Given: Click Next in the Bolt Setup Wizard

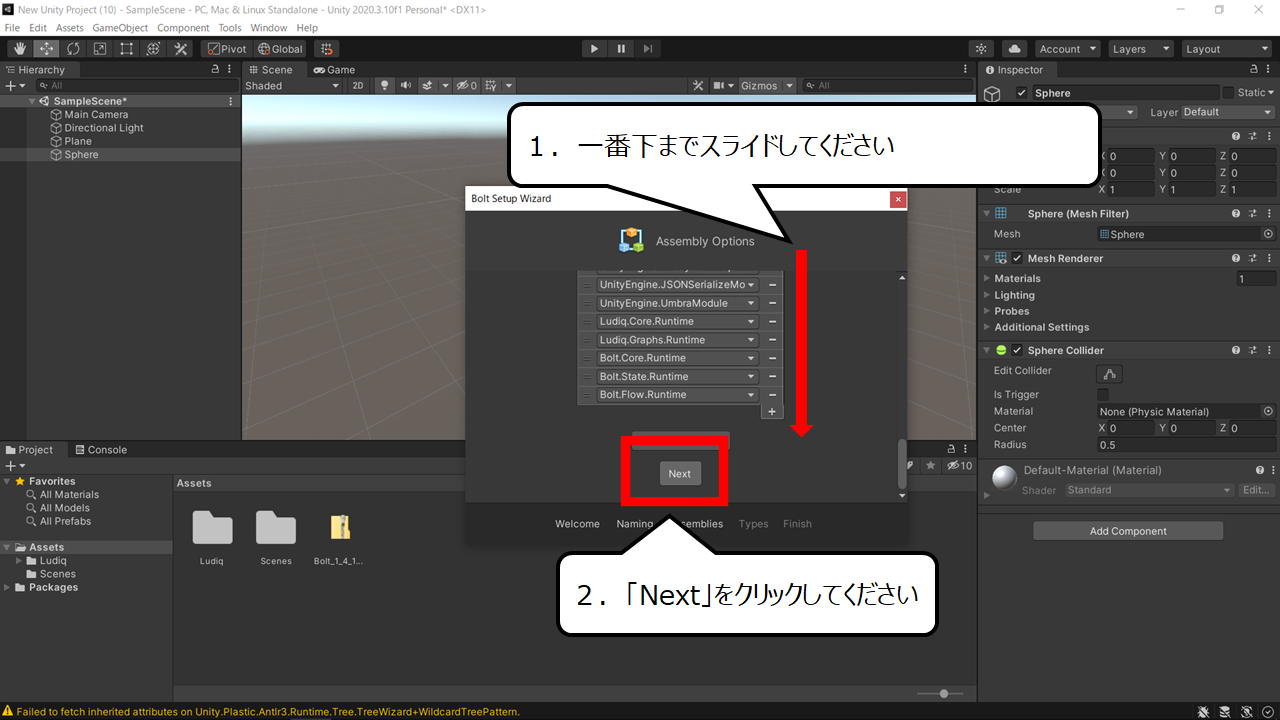Looking at the screenshot, I should tap(680, 474).
